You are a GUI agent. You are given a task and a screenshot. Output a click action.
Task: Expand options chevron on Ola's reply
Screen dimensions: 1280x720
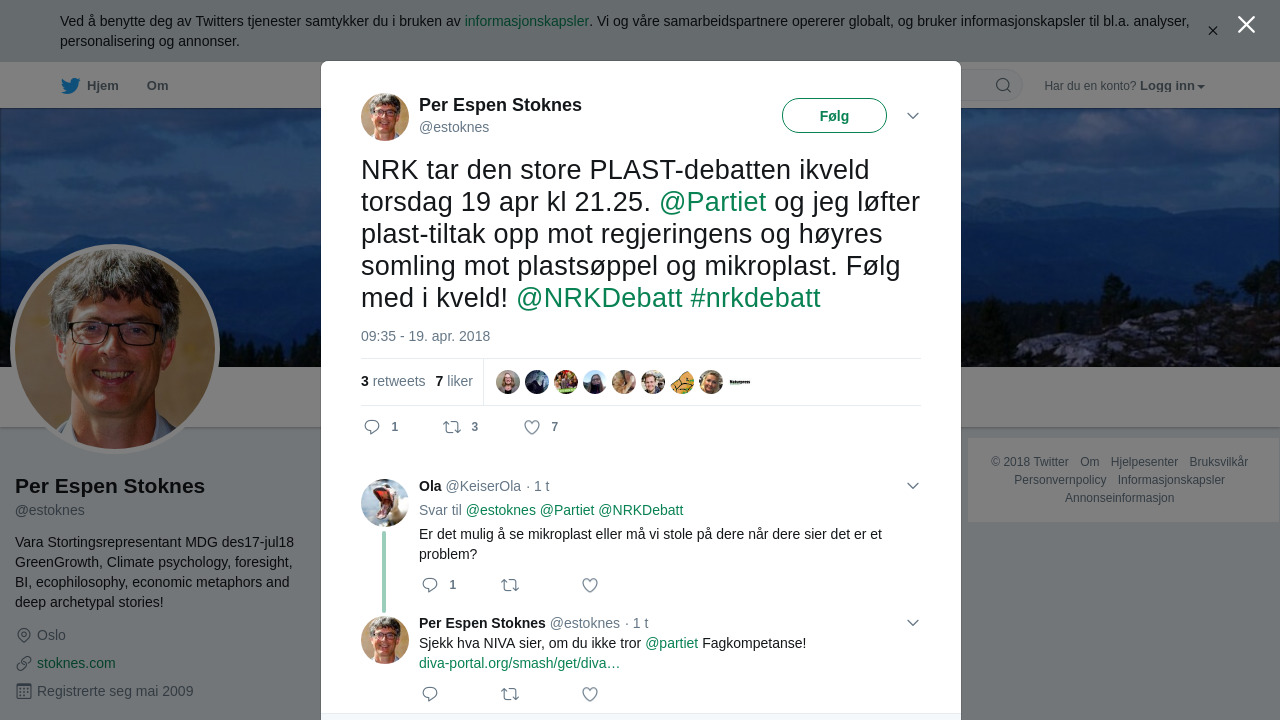(913, 486)
